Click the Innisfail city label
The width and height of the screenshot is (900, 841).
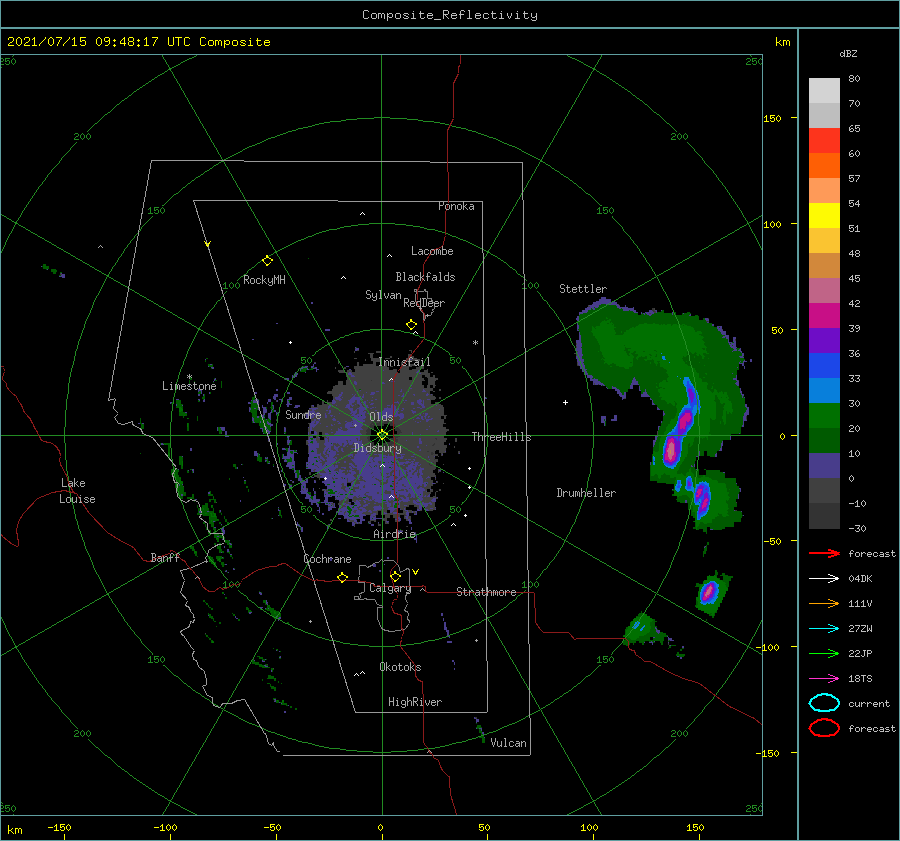(404, 362)
